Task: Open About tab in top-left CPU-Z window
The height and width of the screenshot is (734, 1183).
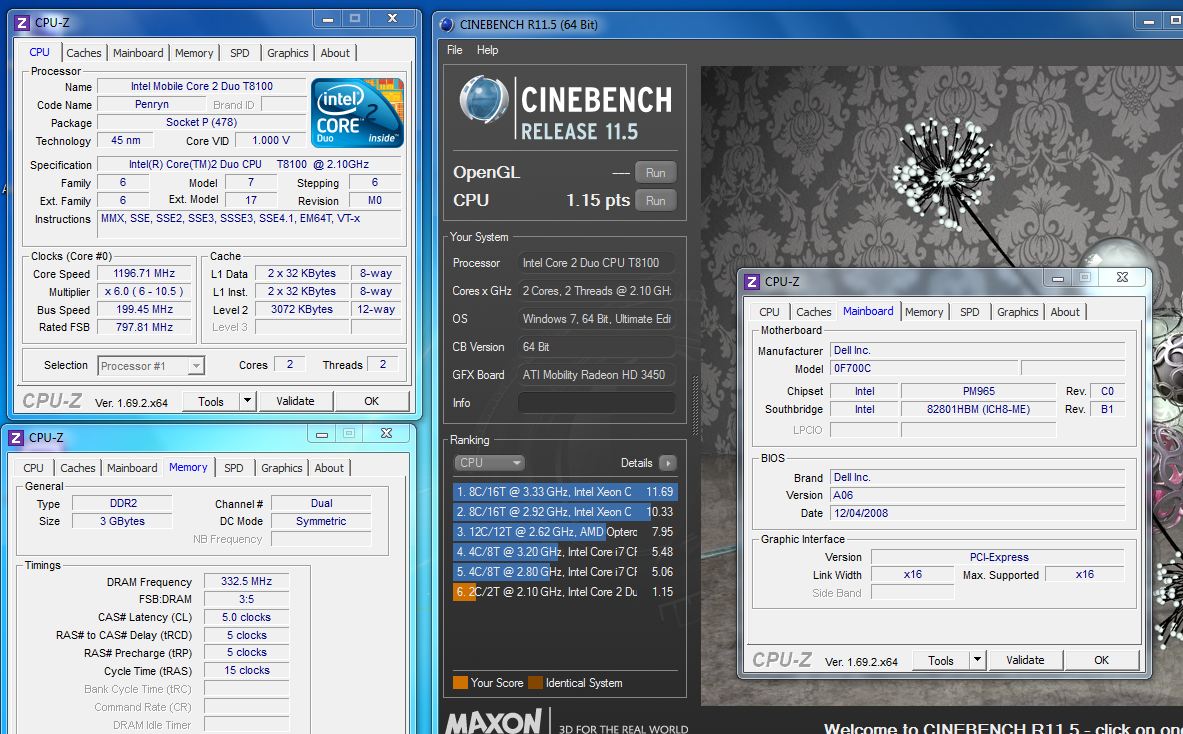Action: coord(335,53)
